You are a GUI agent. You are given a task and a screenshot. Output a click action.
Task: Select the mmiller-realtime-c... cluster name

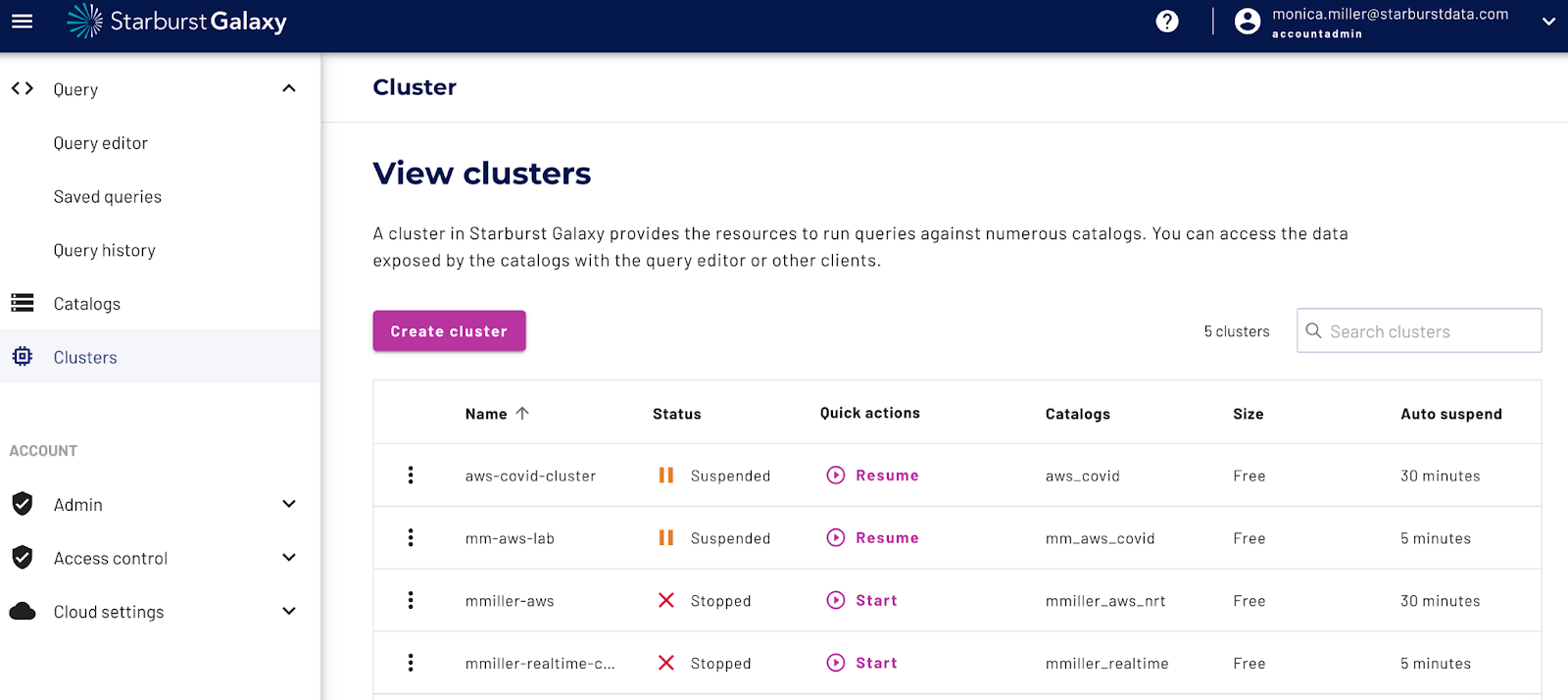coord(540,665)
